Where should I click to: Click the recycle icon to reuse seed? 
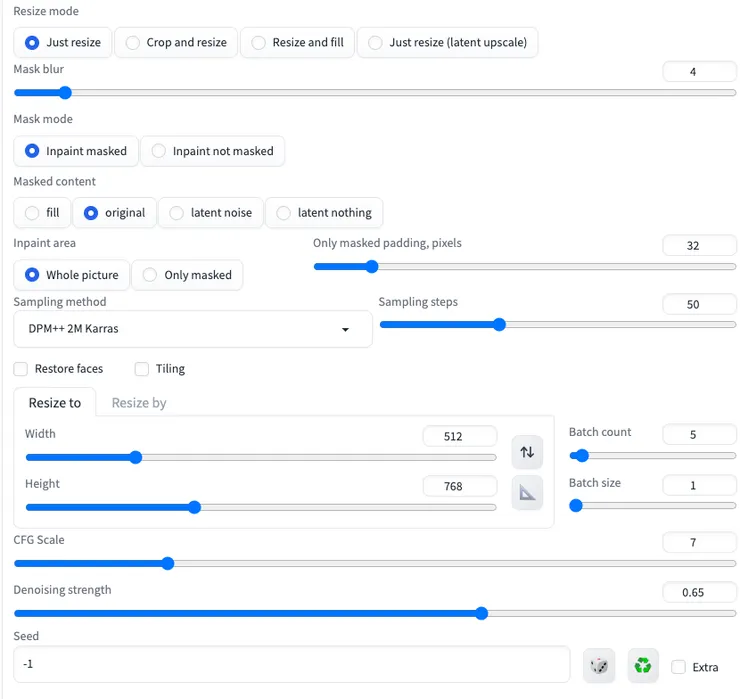click(x=643, y=665)
